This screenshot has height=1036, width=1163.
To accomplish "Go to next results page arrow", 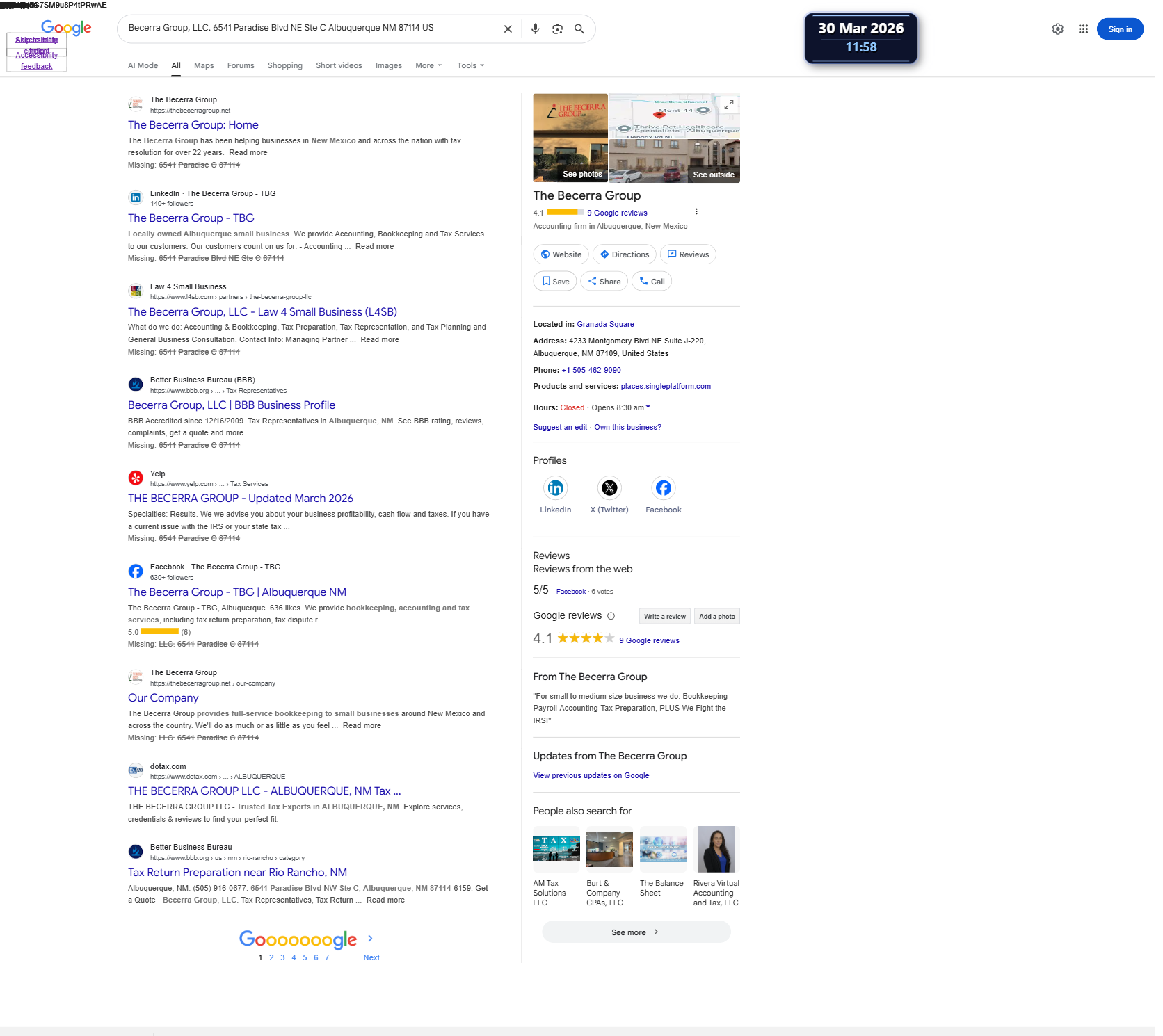I will (370, 939).
